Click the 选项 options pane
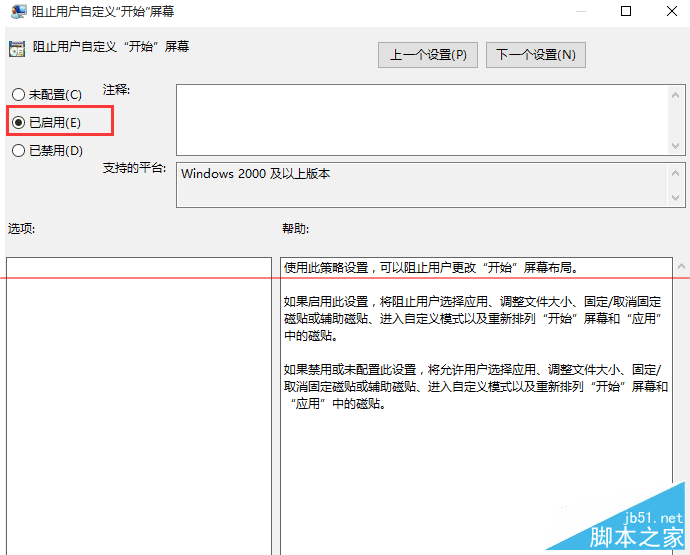This screenshot has width=690, height=555. [x=139, y=406]
